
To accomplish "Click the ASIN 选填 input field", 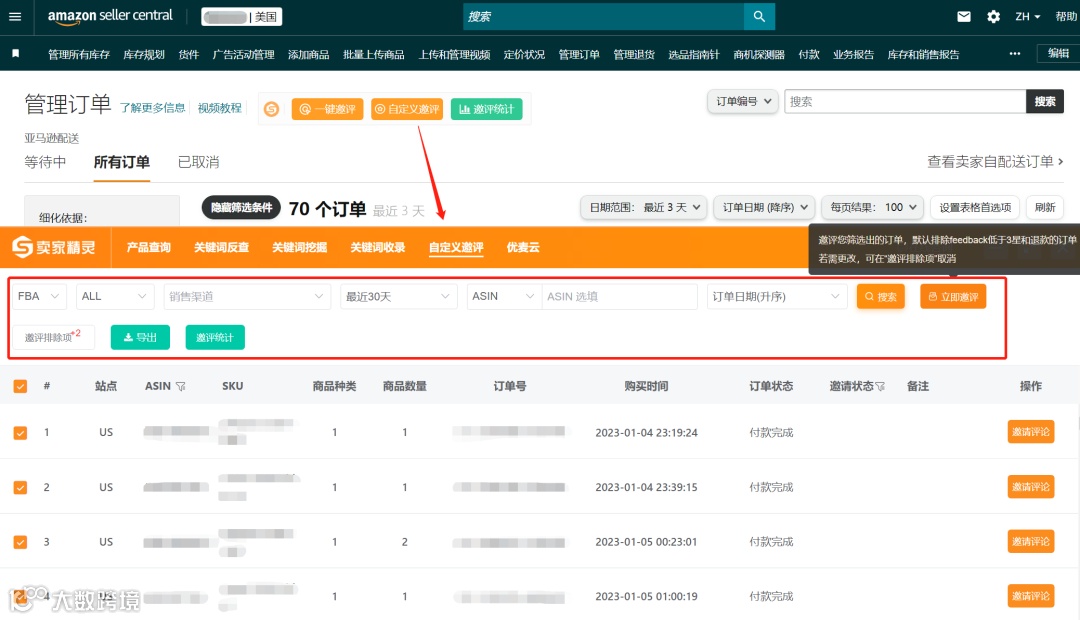I will [619, 296].
